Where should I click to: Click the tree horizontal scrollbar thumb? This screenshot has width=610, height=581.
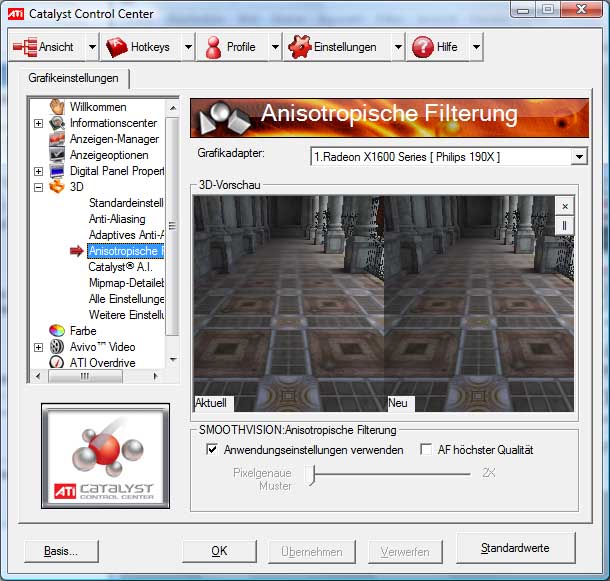pyautogui.click(x=85, y=376)
